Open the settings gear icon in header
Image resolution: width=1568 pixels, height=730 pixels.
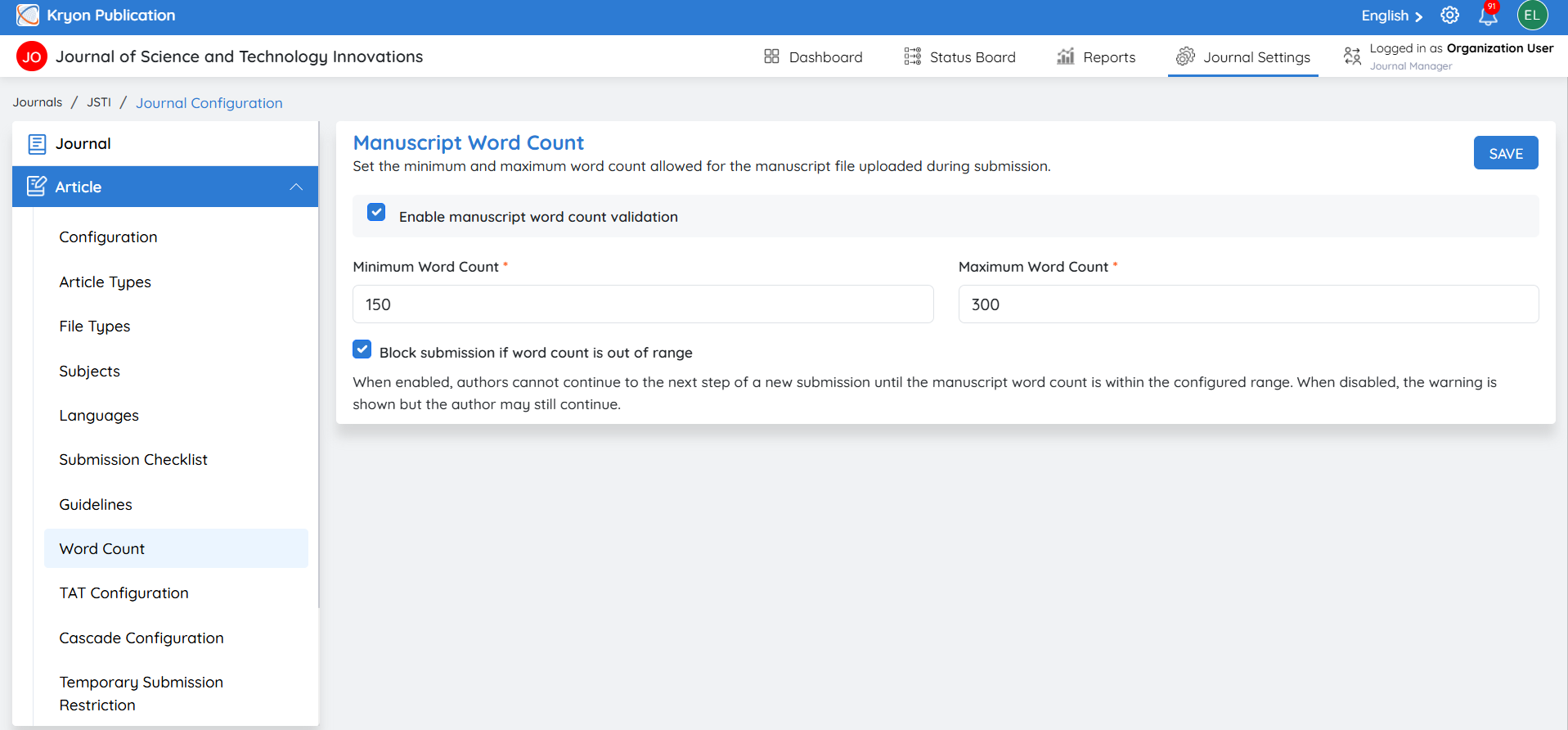[x=1449, y=16]
